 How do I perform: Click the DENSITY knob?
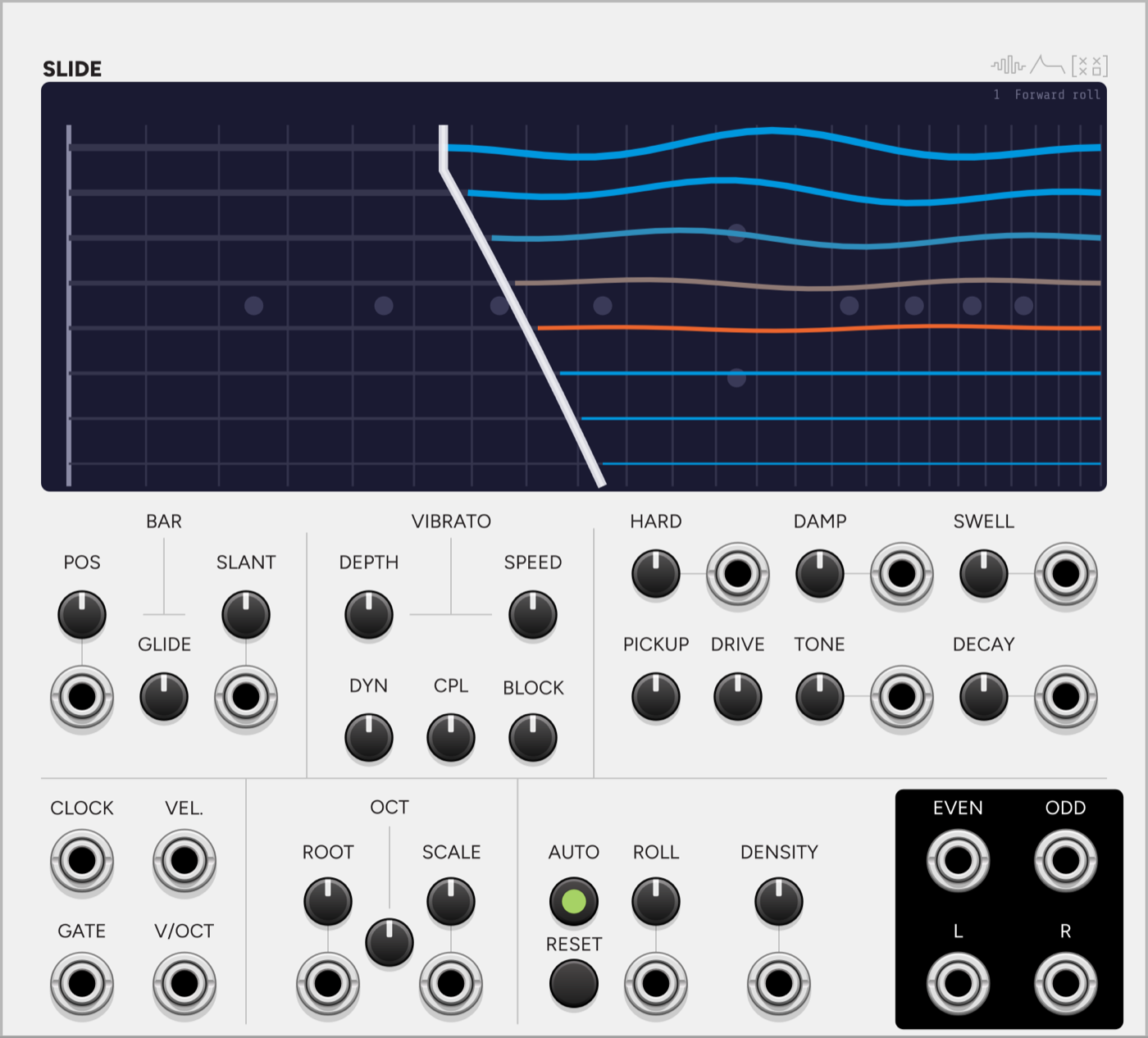tap(779, 902)
